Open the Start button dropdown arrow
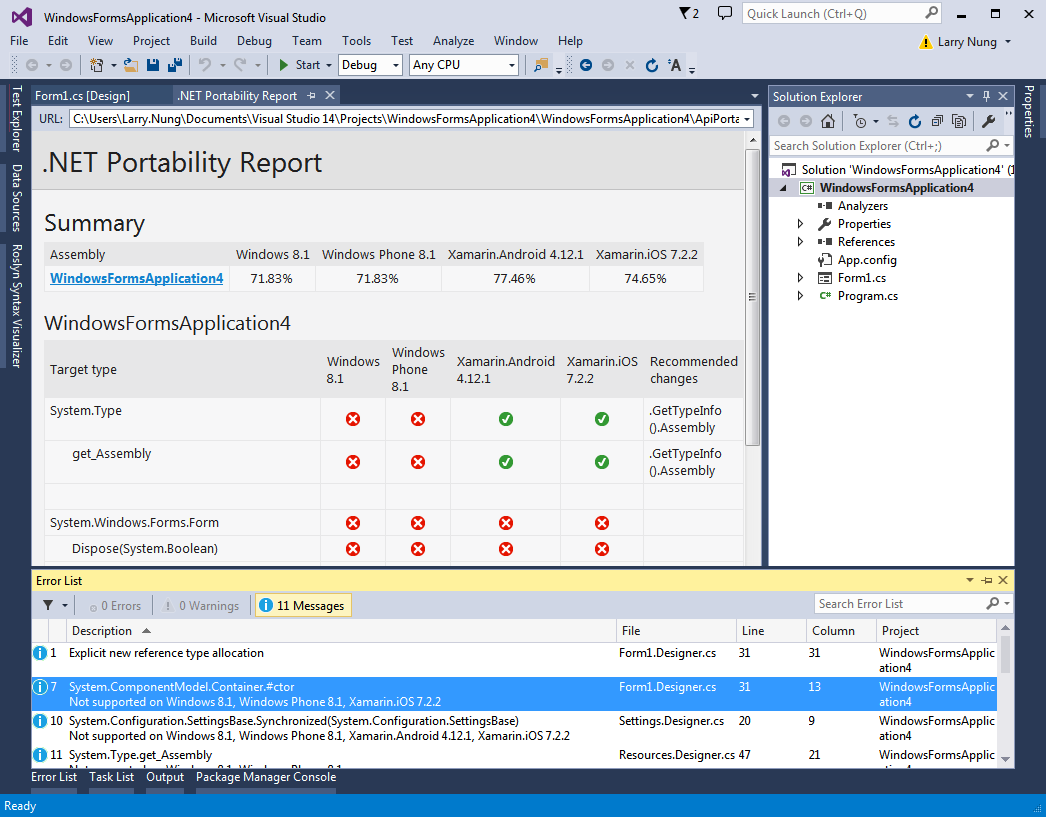Screen dimensions: 1046x817 tap(328, 65)
